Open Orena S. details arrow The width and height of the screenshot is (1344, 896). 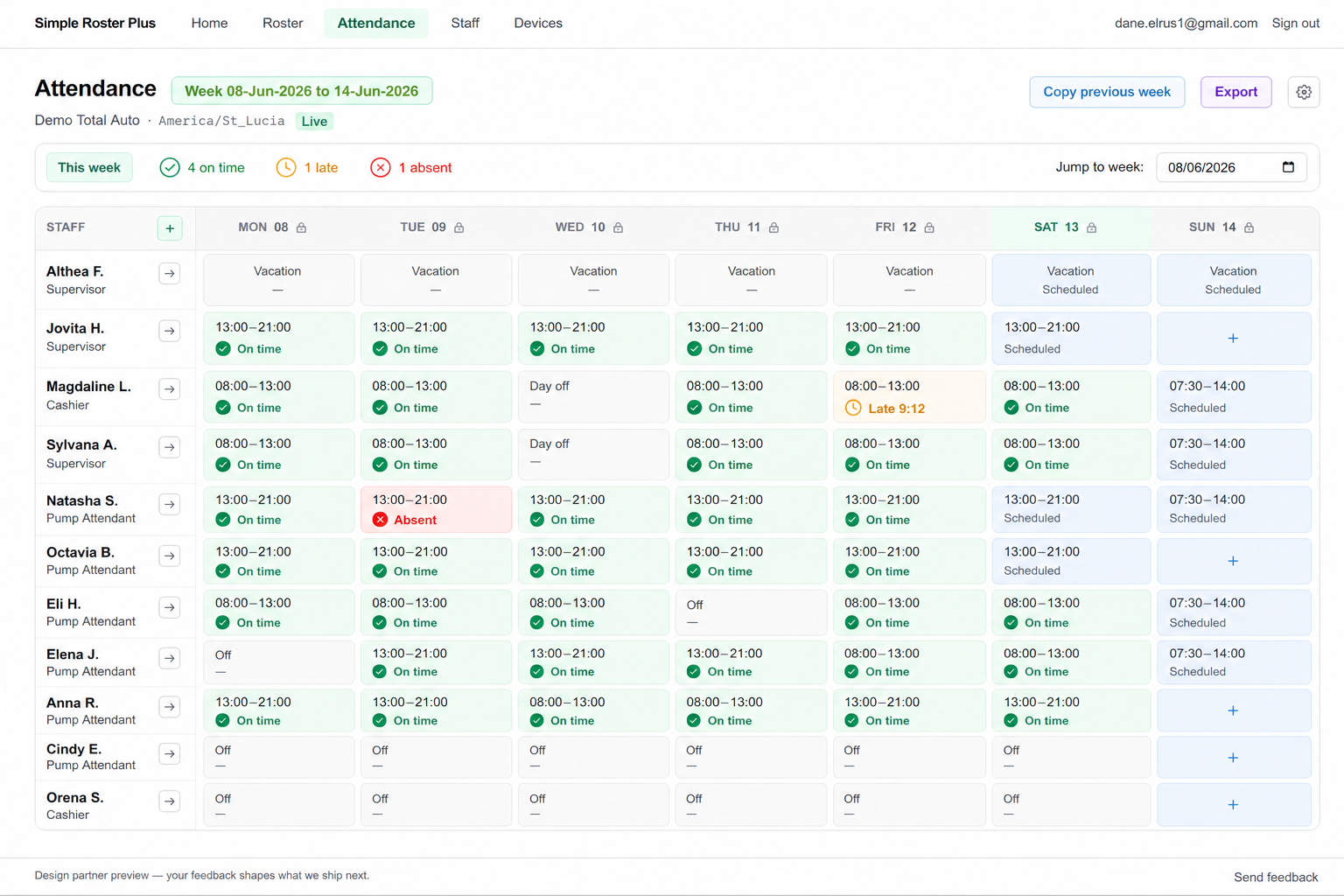170,801
